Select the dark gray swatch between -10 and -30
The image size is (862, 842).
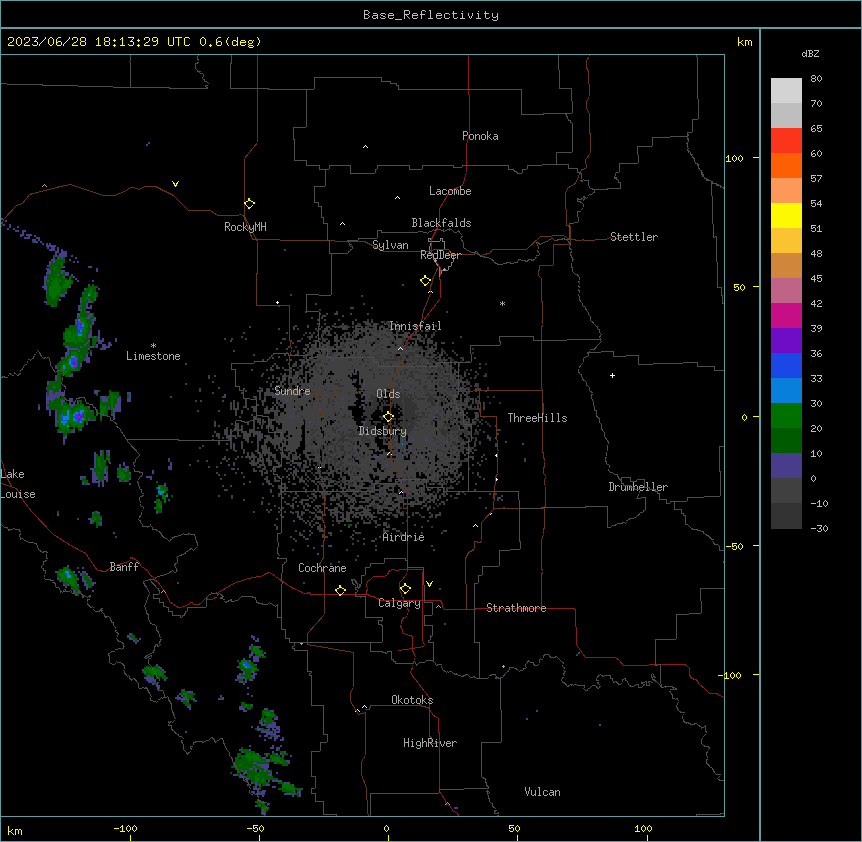(786, 516)
